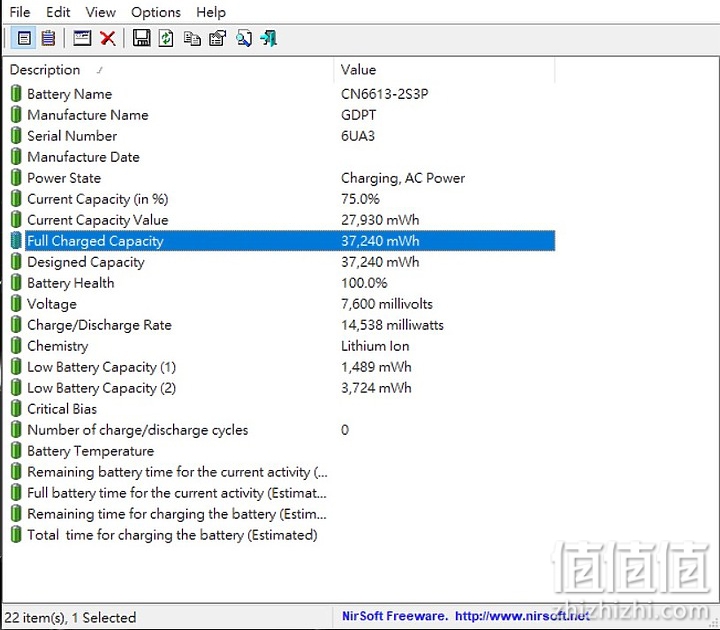720x630 pixels.
Task: Open Properties toolbar icon
Action: 218,38
